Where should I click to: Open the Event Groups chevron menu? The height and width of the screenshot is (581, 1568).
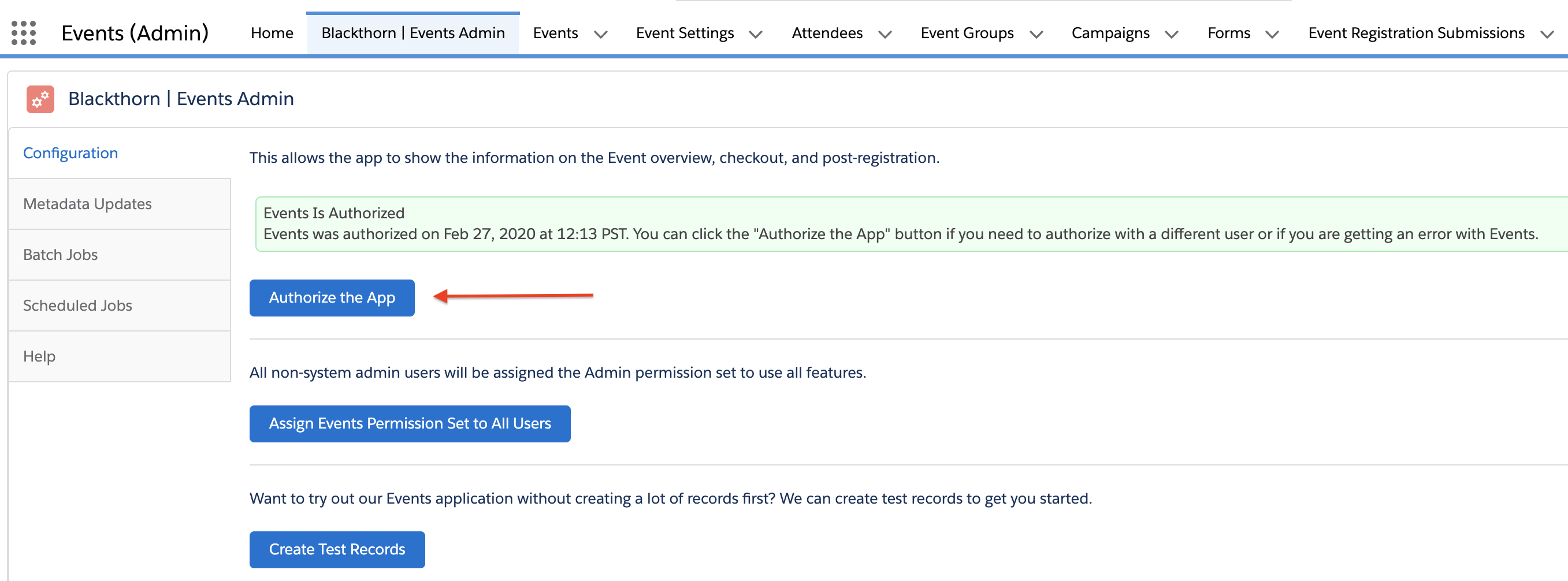1035,34
